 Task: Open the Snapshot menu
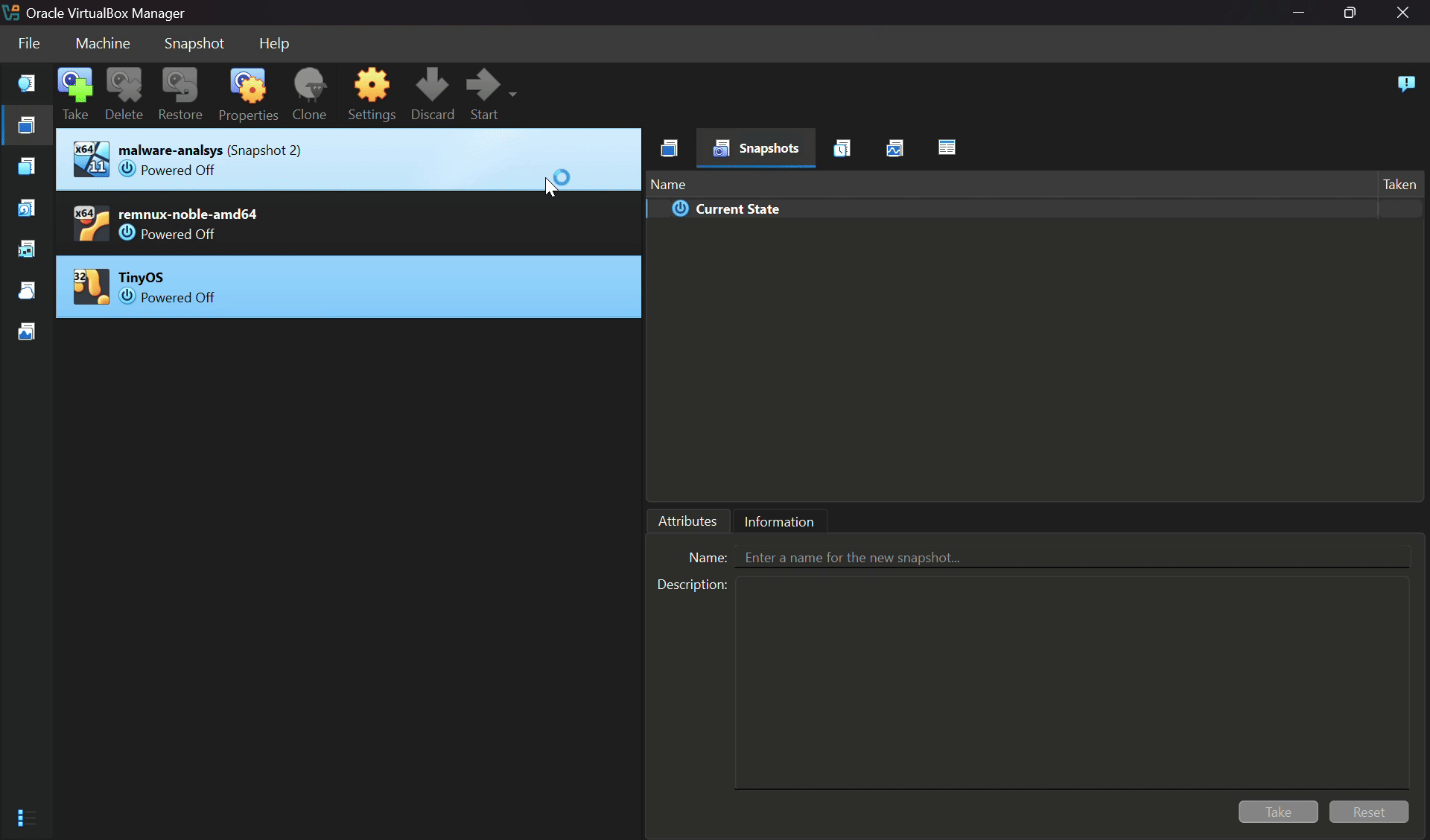tap(194, 43)
